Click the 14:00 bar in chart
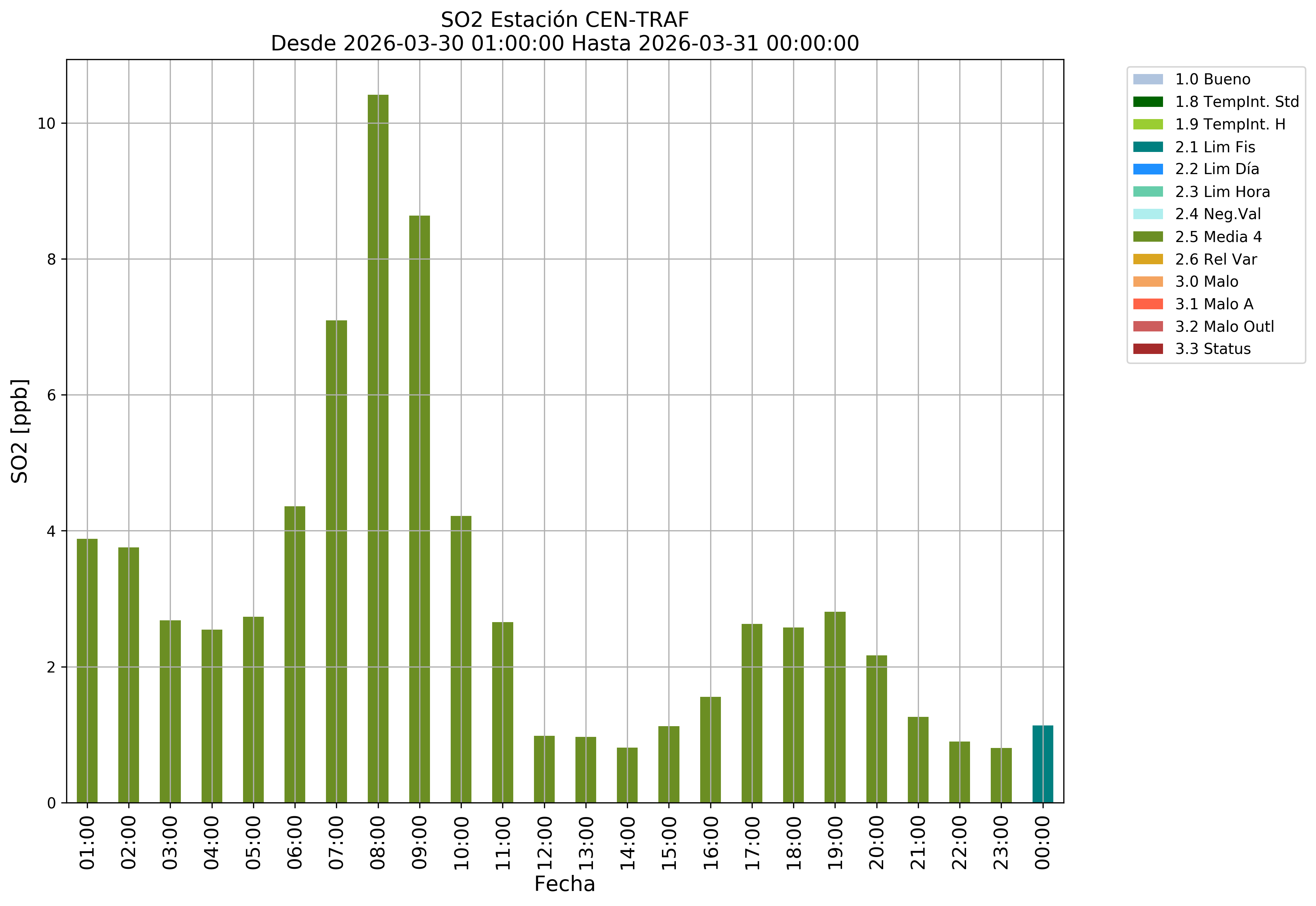 click(x=627, y=775)
